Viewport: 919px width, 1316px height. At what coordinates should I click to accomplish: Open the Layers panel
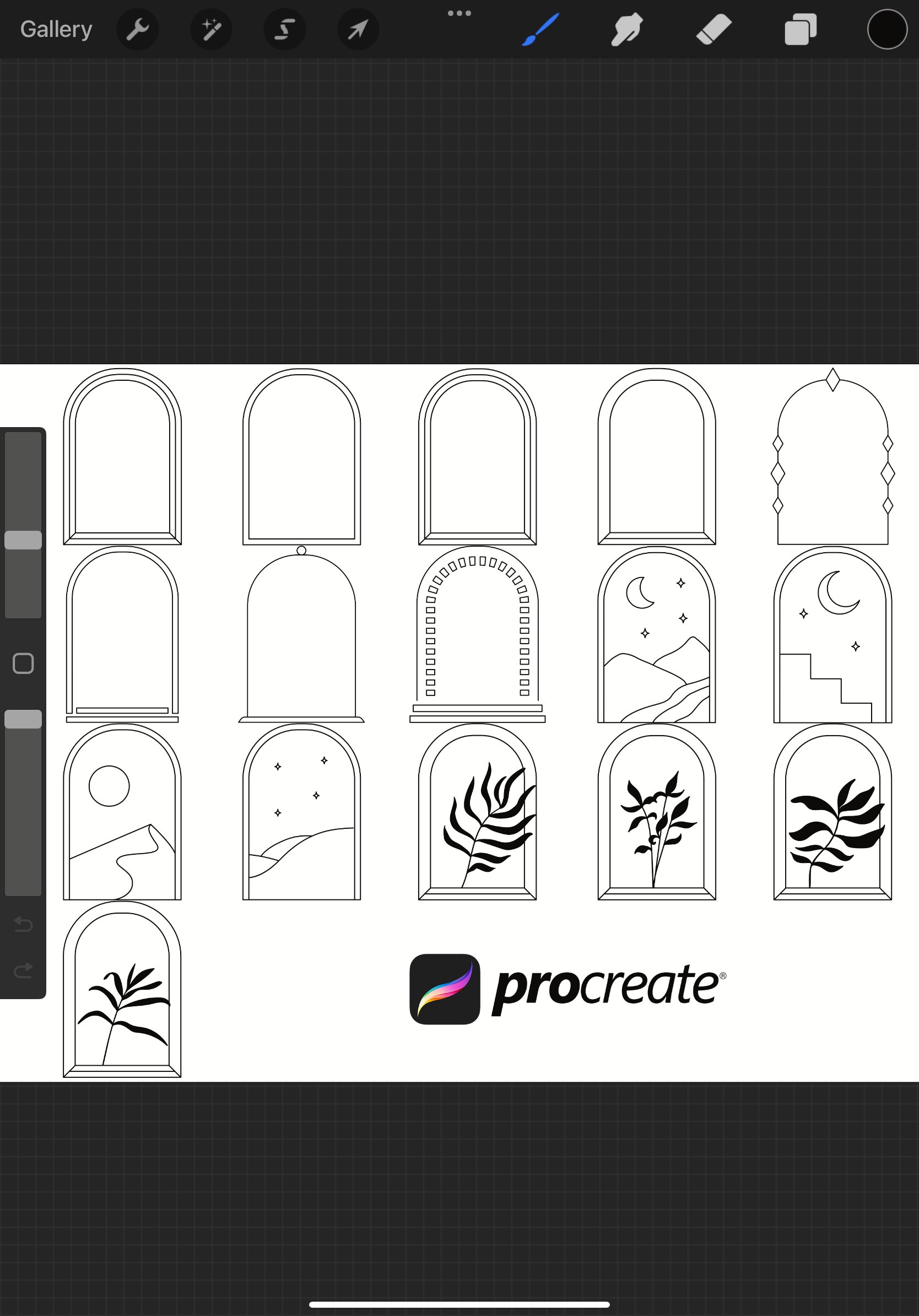point(801,29)
